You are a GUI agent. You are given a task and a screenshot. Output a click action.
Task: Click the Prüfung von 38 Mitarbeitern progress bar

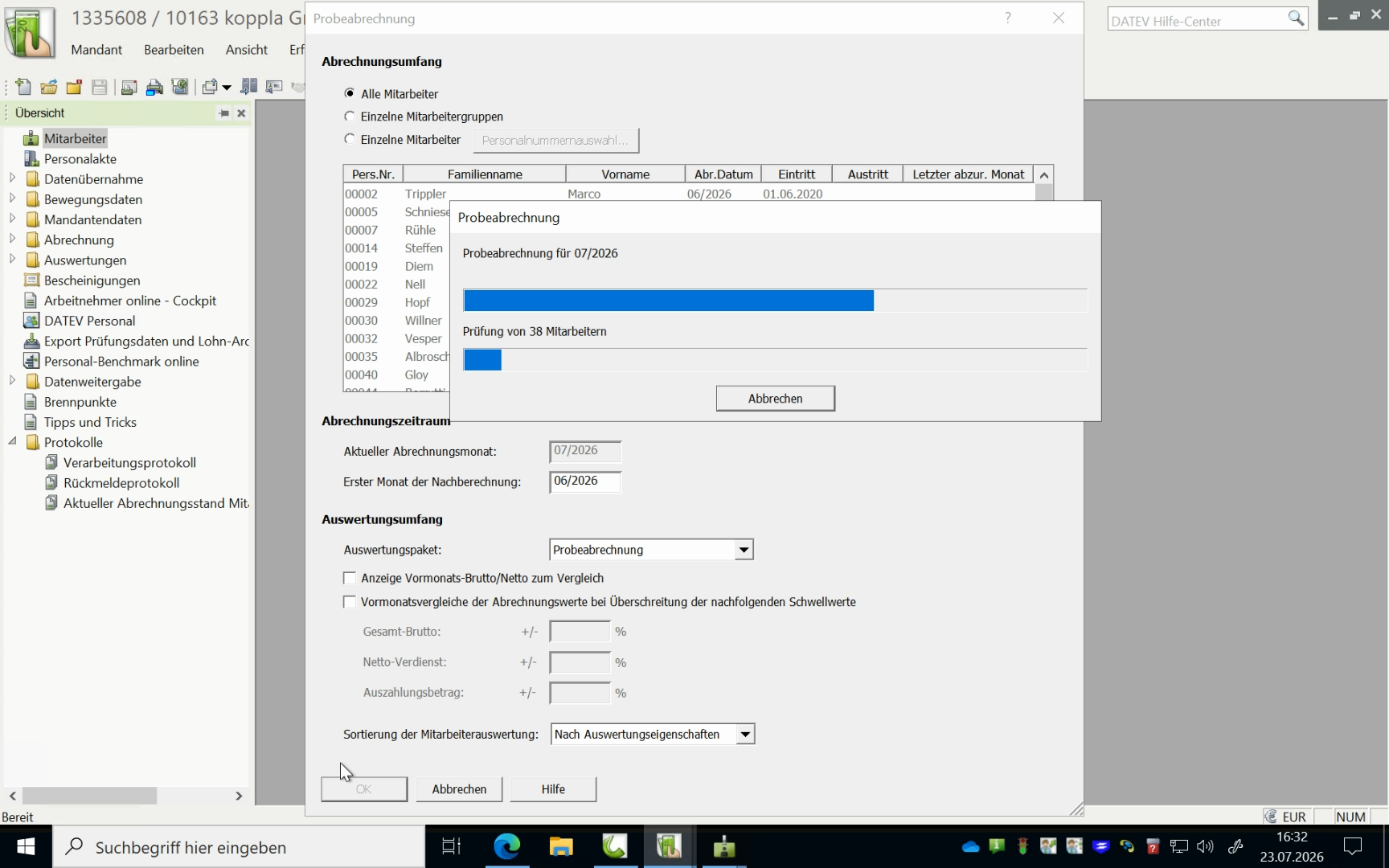pyautogui.click(x=775, y=360)
